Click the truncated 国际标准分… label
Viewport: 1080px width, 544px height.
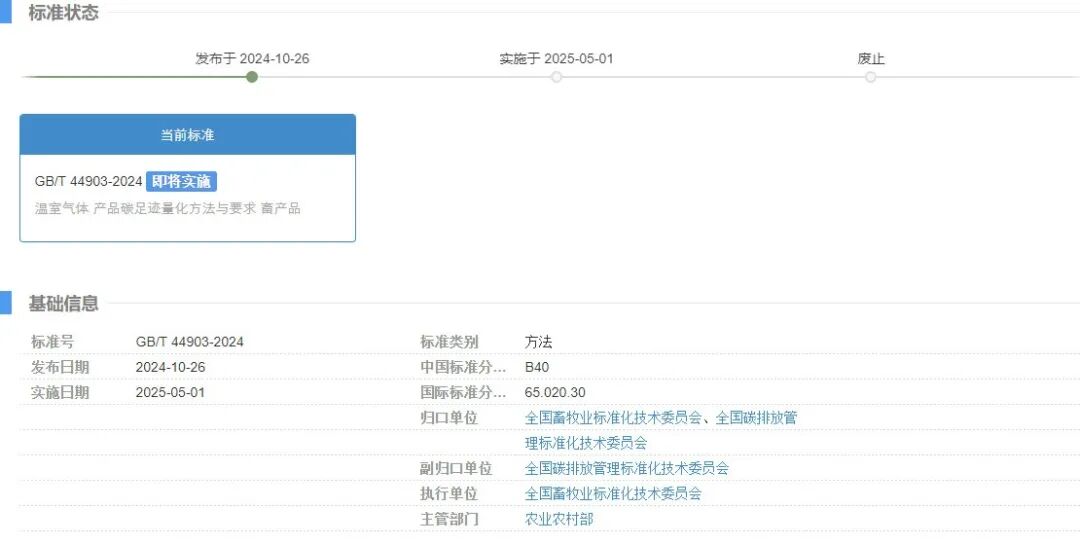pyautogui.click(x=463, y=393)
